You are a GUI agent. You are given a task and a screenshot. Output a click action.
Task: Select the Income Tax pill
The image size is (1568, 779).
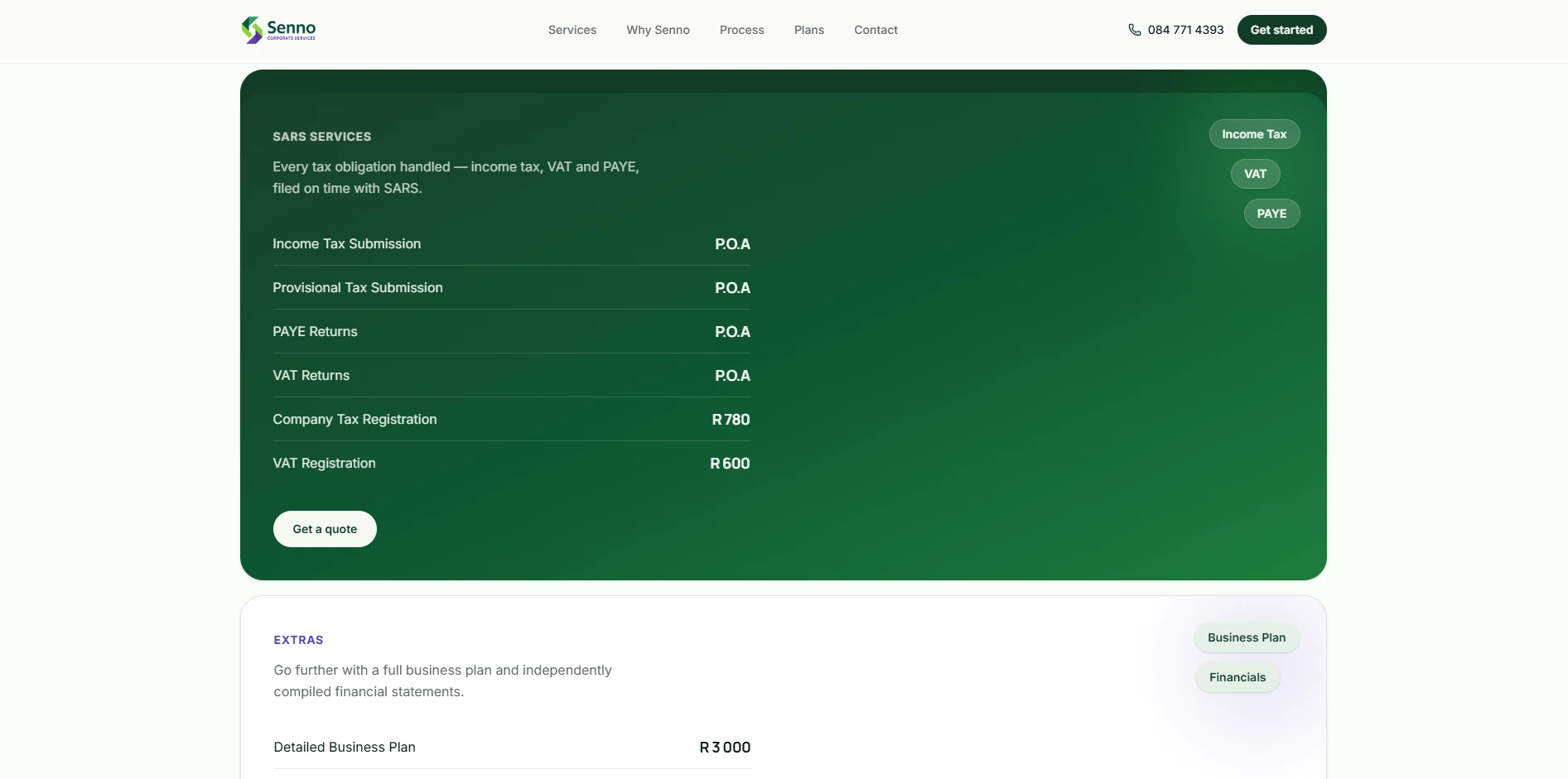tap(1254, 134)
